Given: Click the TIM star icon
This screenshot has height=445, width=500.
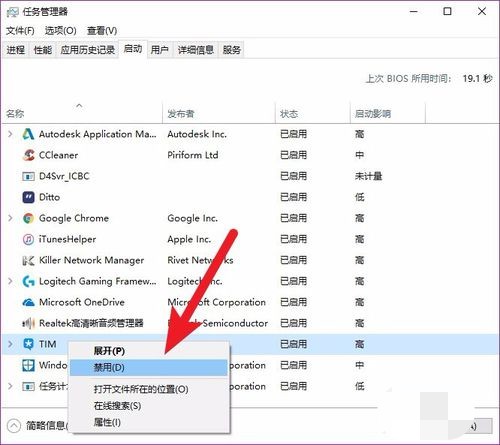Looking at the screenshot, I should coord(28,344).
